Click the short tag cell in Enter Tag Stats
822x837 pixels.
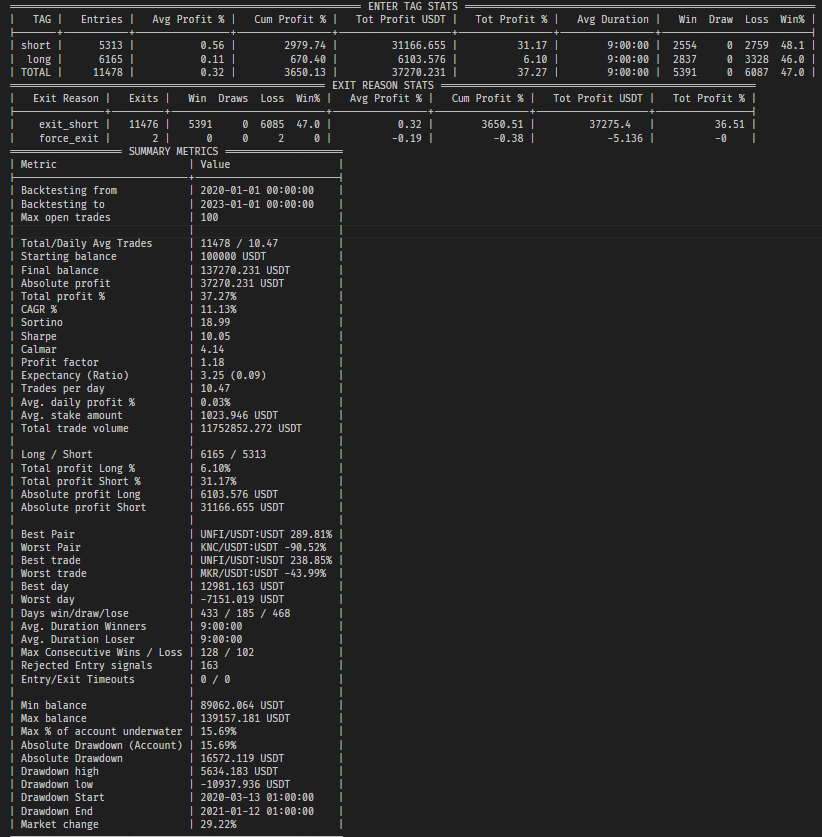click(36, 45)
